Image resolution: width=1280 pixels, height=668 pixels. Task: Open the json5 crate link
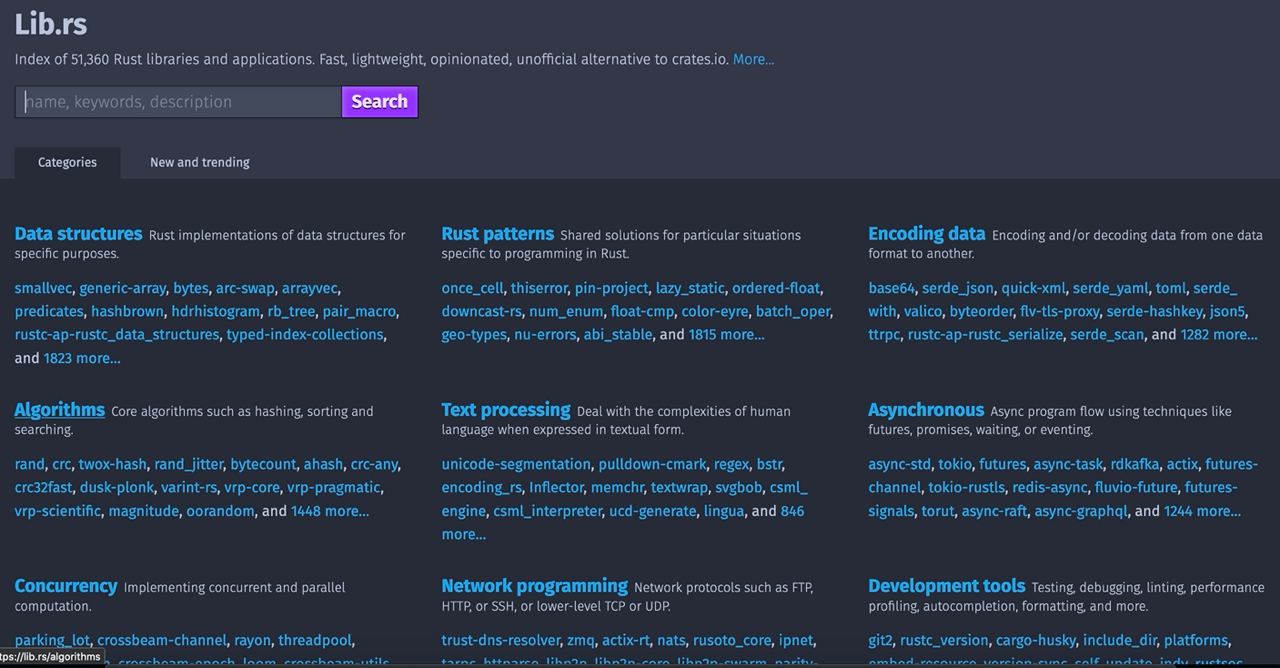pyautogui.click(x=1227, y=311)
